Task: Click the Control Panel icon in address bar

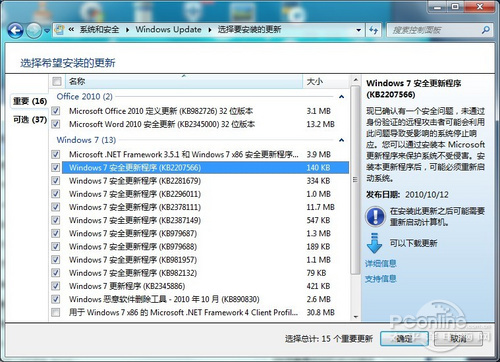Action: coord(60,30)
